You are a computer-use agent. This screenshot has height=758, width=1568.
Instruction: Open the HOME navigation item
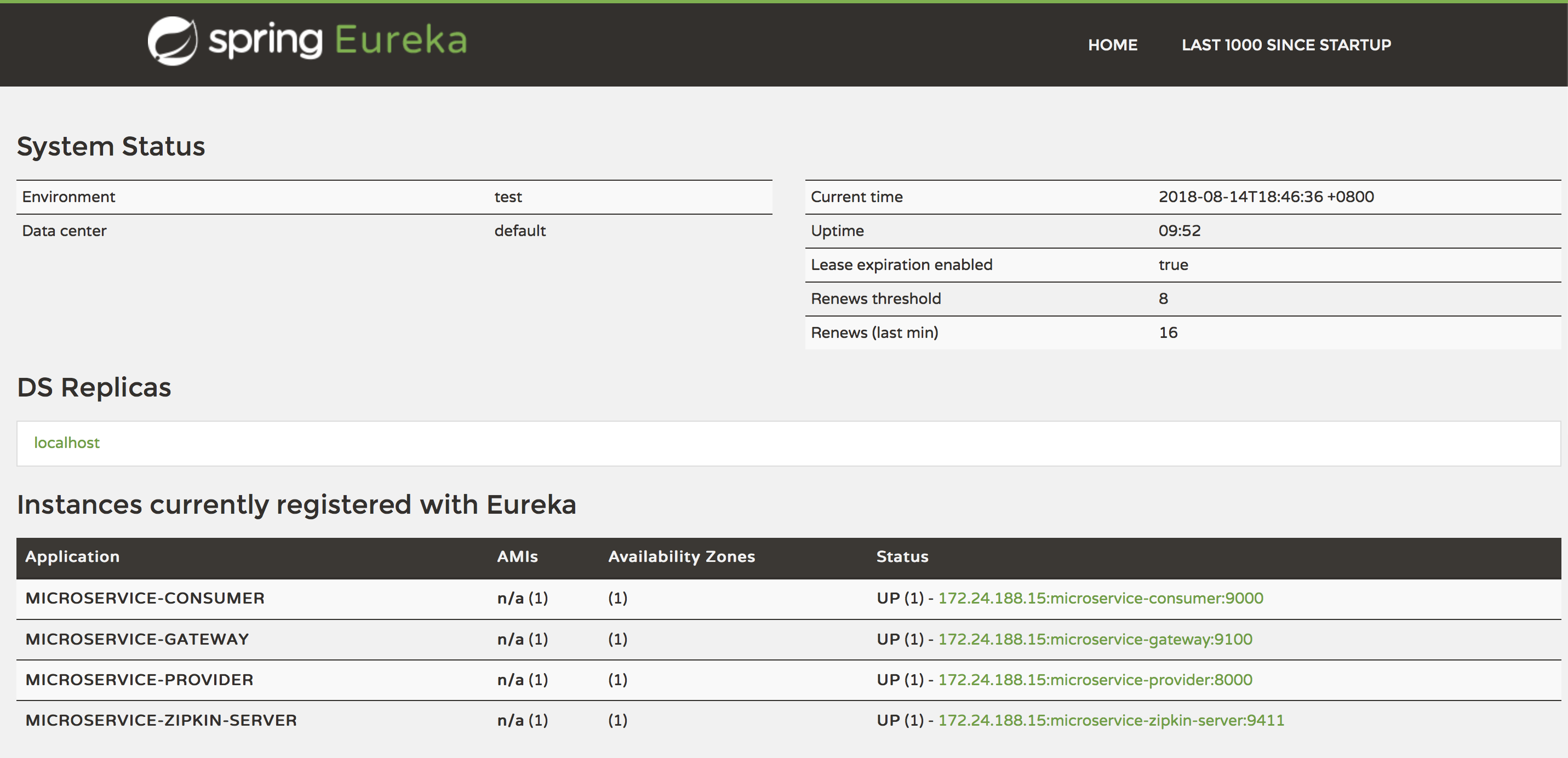point(1112,45)
